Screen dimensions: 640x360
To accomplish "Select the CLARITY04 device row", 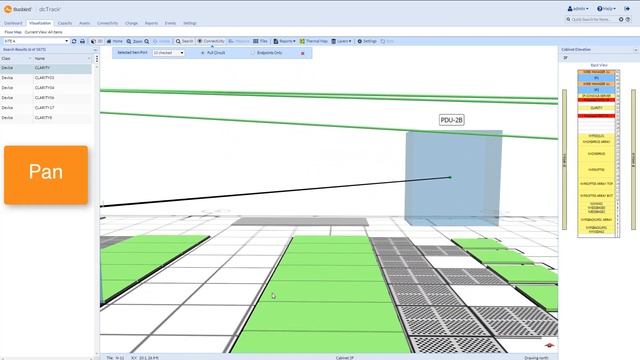I will pyautogui.click(x=46, y=88).
